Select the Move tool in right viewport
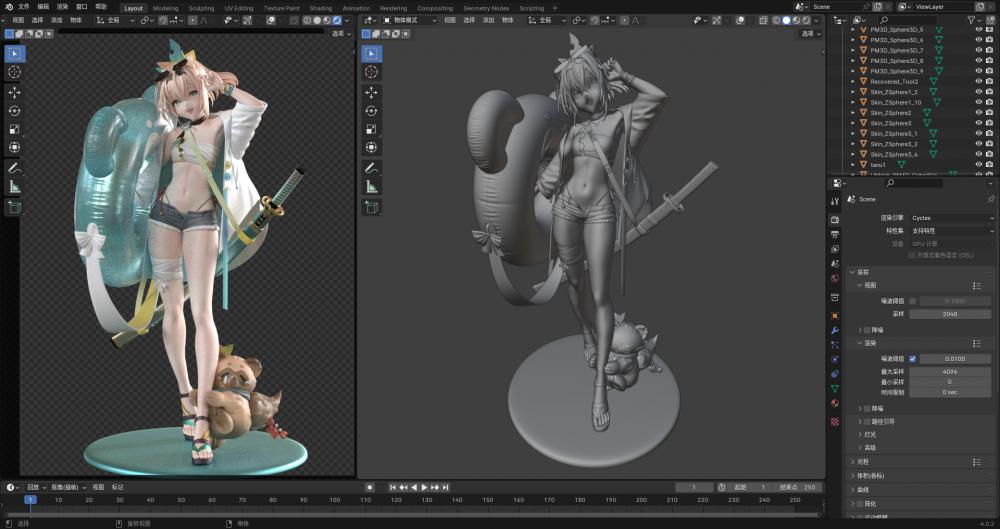This screenshot has height=529, width=1000. tap(372, 93)
